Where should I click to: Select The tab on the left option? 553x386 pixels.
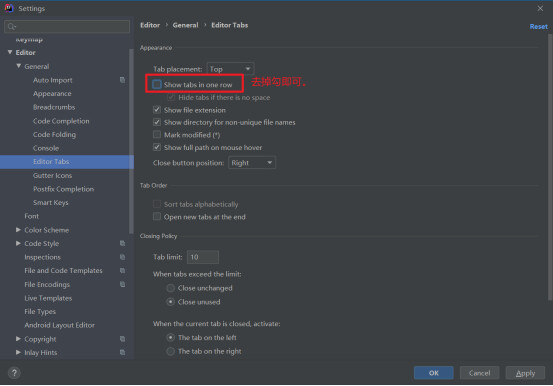(170, 338)
